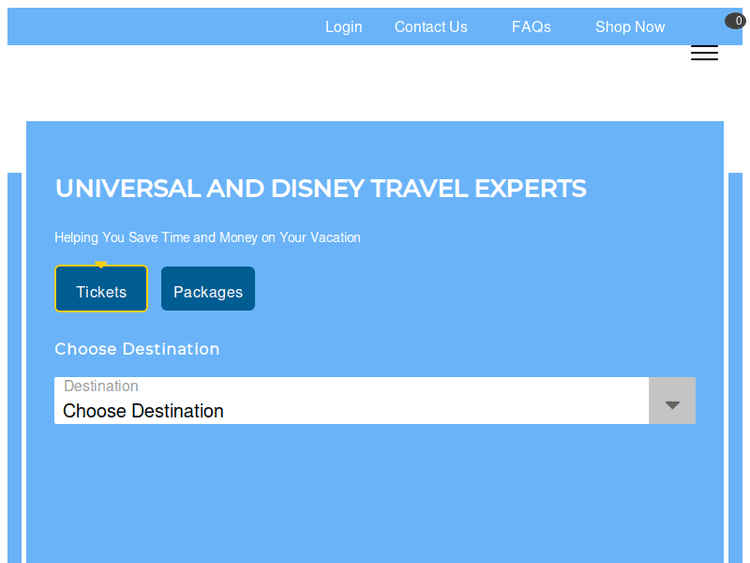Click the cart count badge showing 0
The height and width of the screenshot is (563, 750).
(x=736, y=21)
